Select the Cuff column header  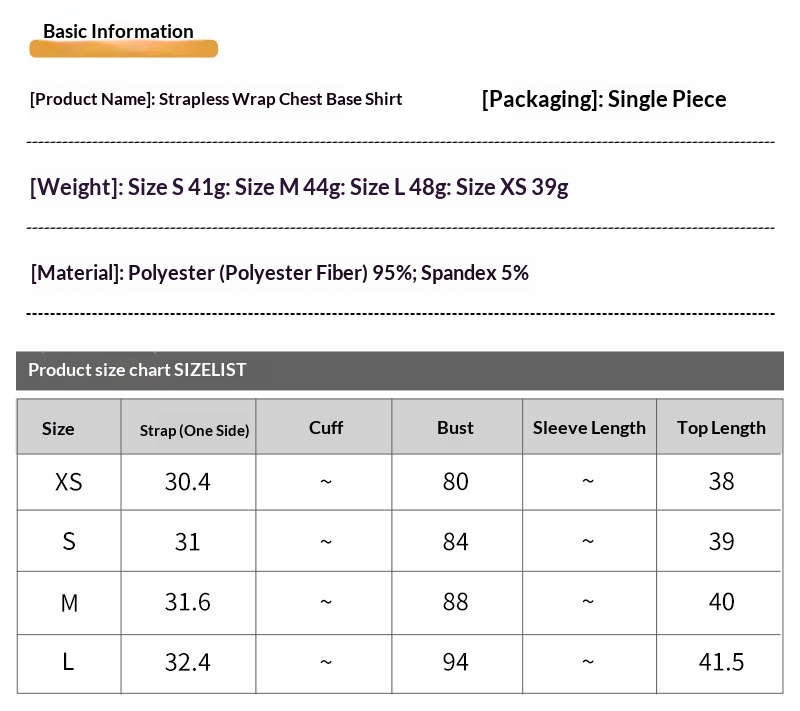326,428
